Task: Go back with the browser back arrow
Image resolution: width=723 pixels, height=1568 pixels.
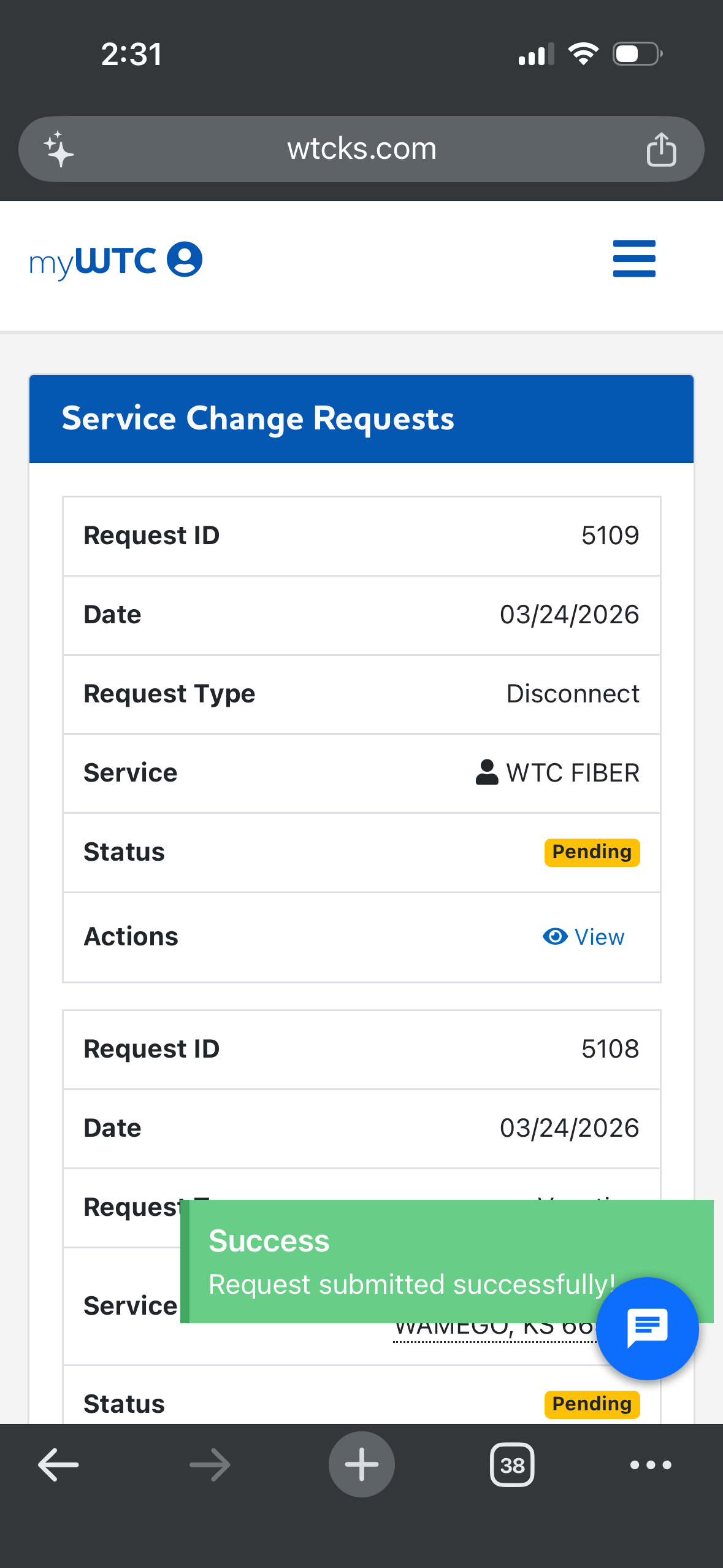Action: point(58,1464)
